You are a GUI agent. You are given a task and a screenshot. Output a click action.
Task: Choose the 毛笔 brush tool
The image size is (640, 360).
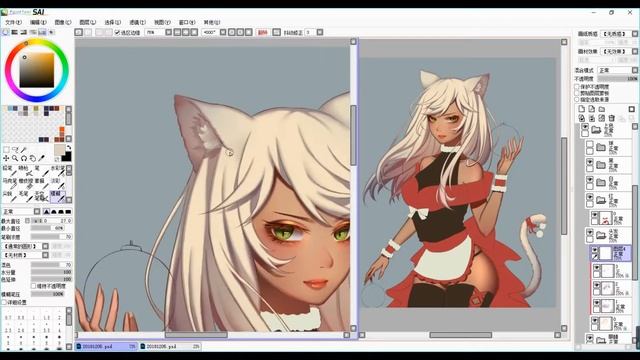[25, 196]
